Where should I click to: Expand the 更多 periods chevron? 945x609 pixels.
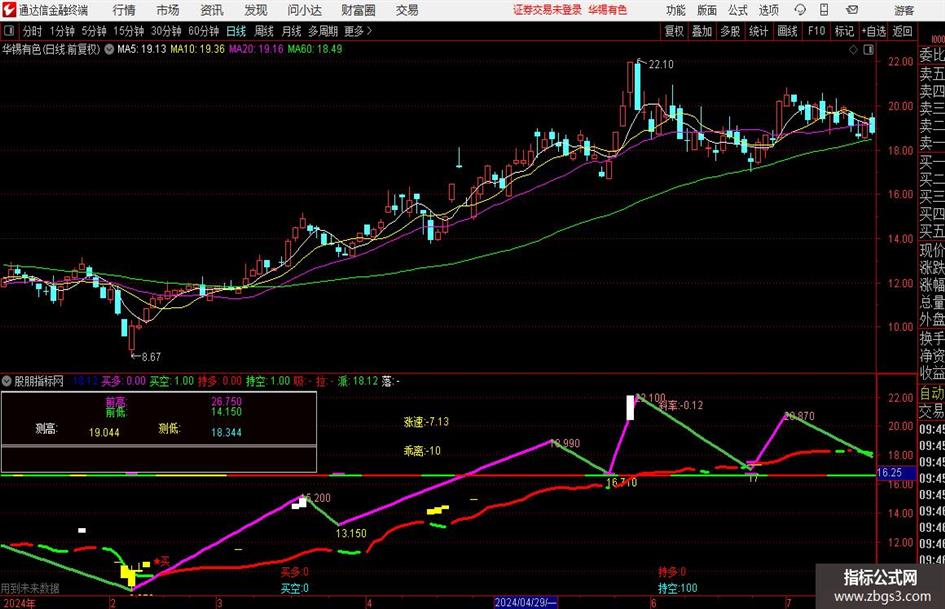tap(369, 31)
